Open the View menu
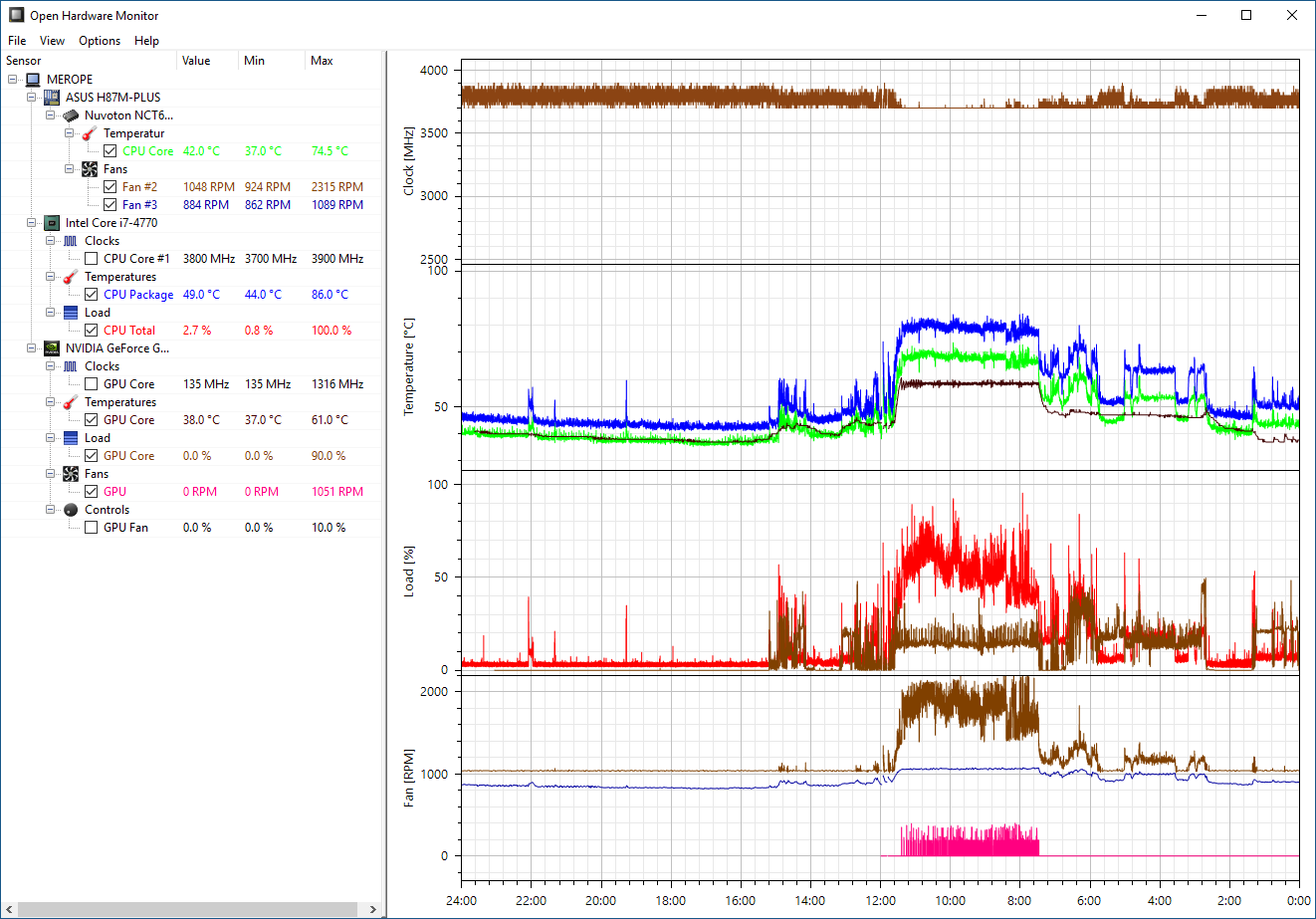 point(52,41)
